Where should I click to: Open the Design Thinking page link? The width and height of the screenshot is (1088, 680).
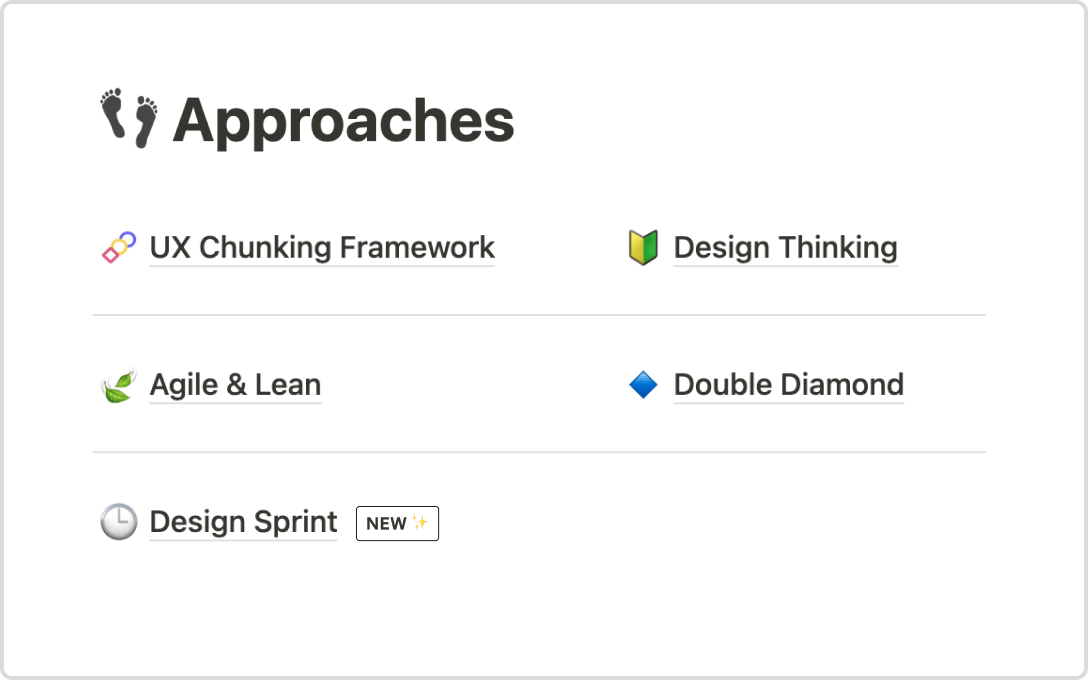point(785,247)
